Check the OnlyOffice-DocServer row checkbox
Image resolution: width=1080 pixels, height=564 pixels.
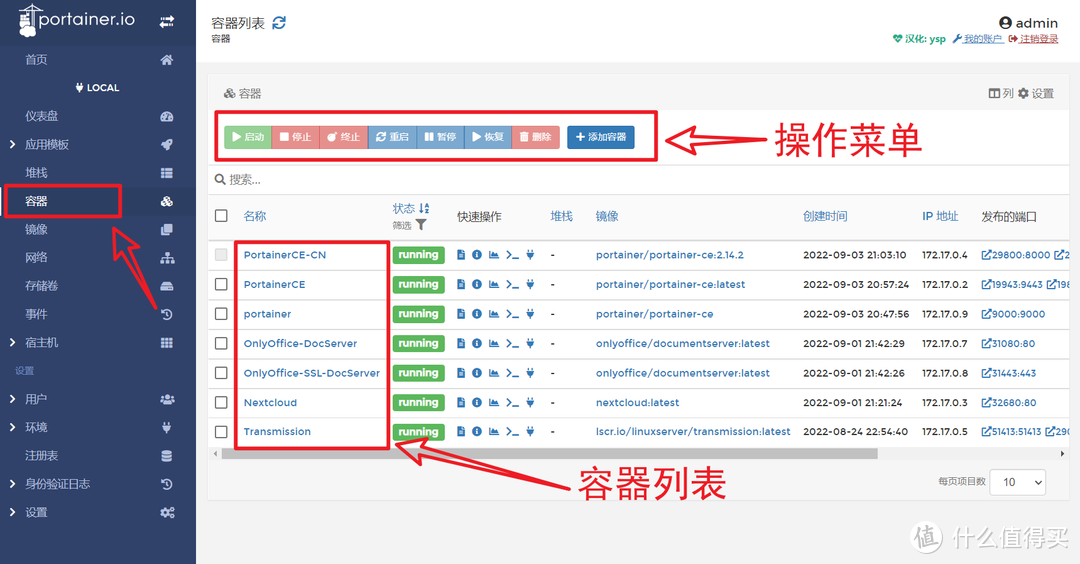pos(221,344)
